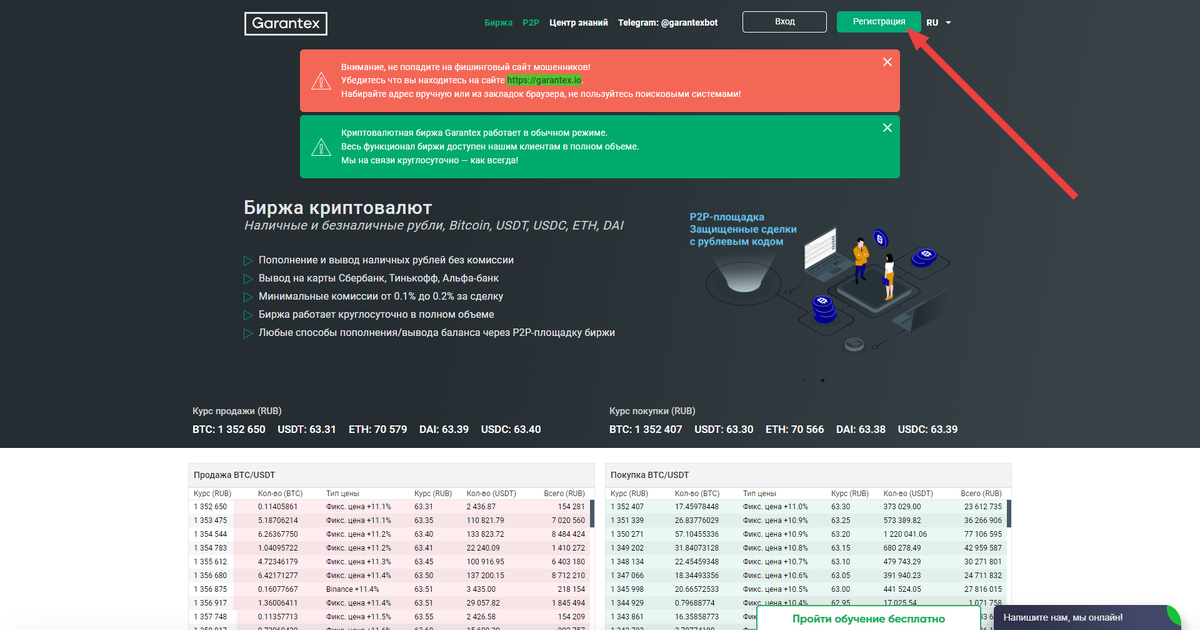
Task: Click Всего (RUB) header in buy table
Action: 982,493
